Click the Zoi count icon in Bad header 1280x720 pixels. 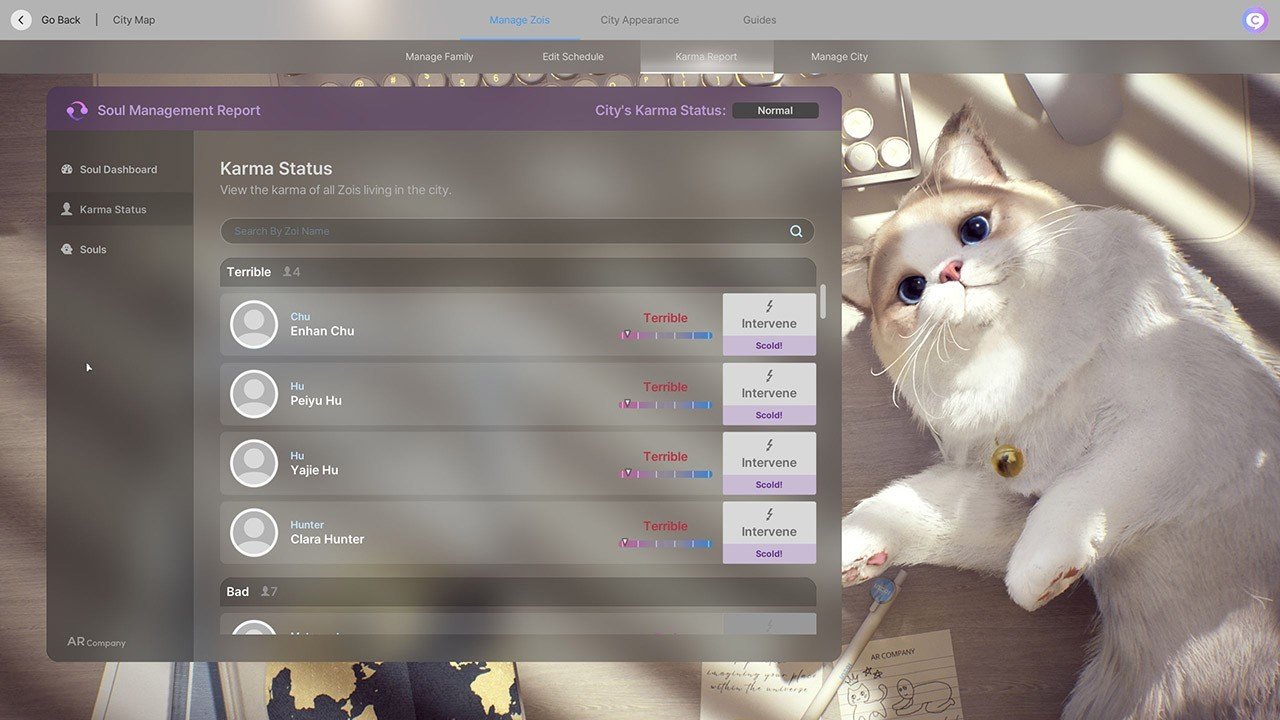[x=265, y=592]
